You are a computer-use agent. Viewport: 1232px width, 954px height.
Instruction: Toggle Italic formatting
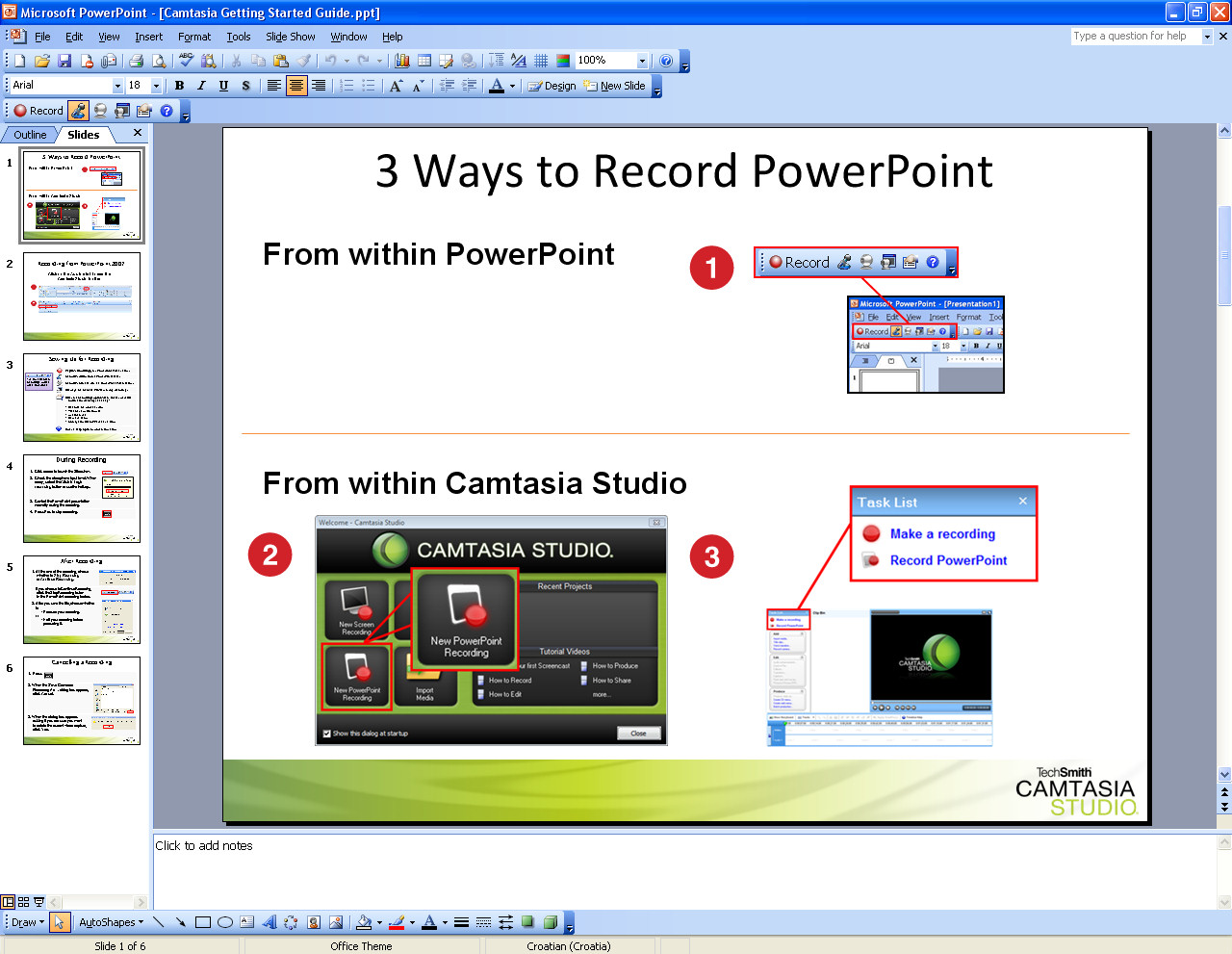(201, 86)
